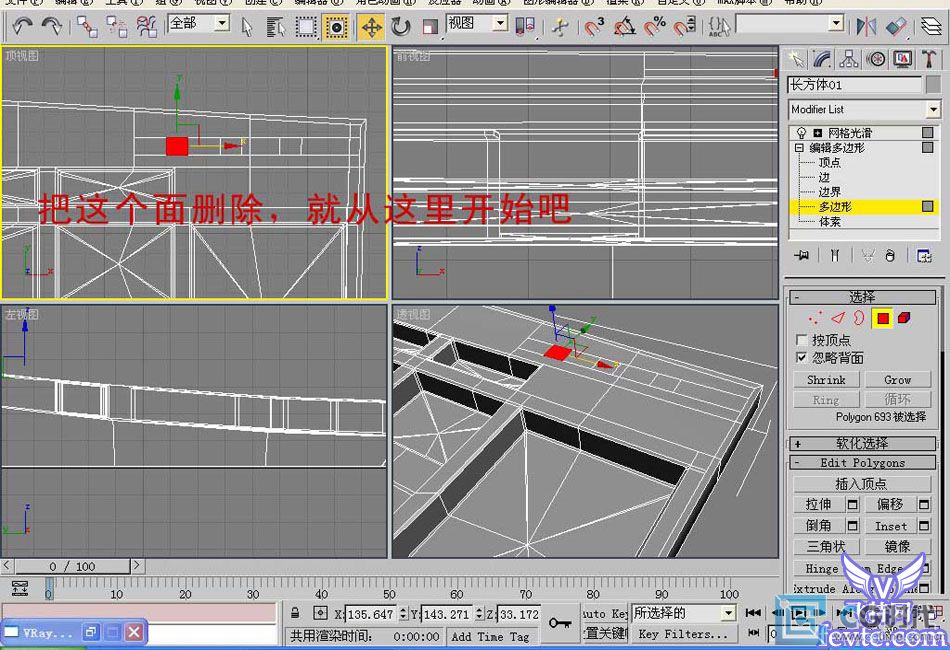The image size is (950, 650).
Task: Activate the Select and Rotate tool
Action: point(400,27)
